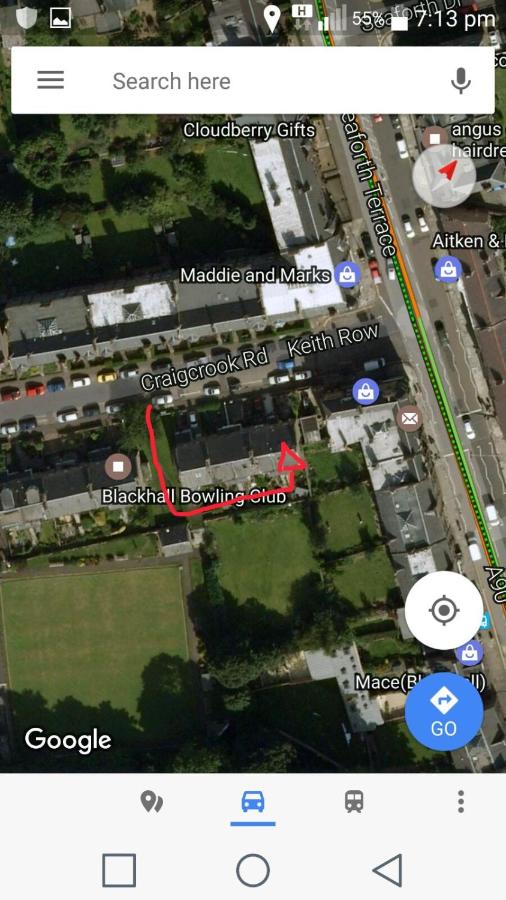Tap the post office envelope marker
The height and width of the screenshot is (900, 506).
pyautogui.click(x=409, y=419)
